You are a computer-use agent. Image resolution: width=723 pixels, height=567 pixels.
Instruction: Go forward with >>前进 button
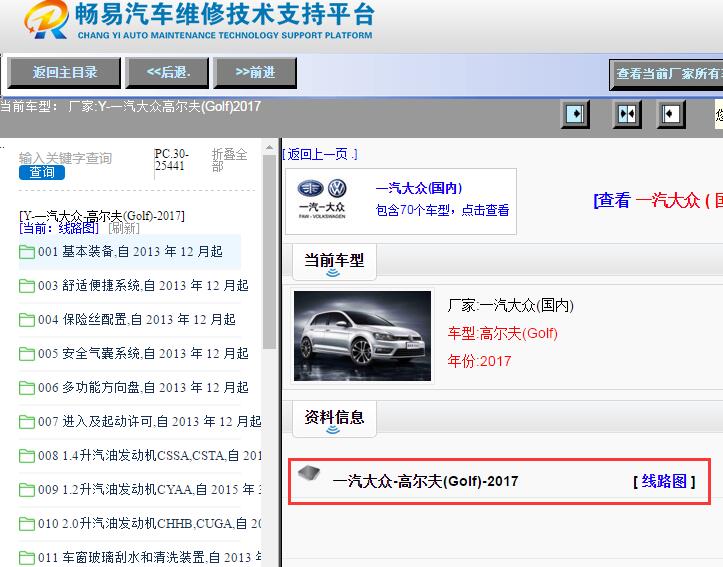(x=255, y=72)
